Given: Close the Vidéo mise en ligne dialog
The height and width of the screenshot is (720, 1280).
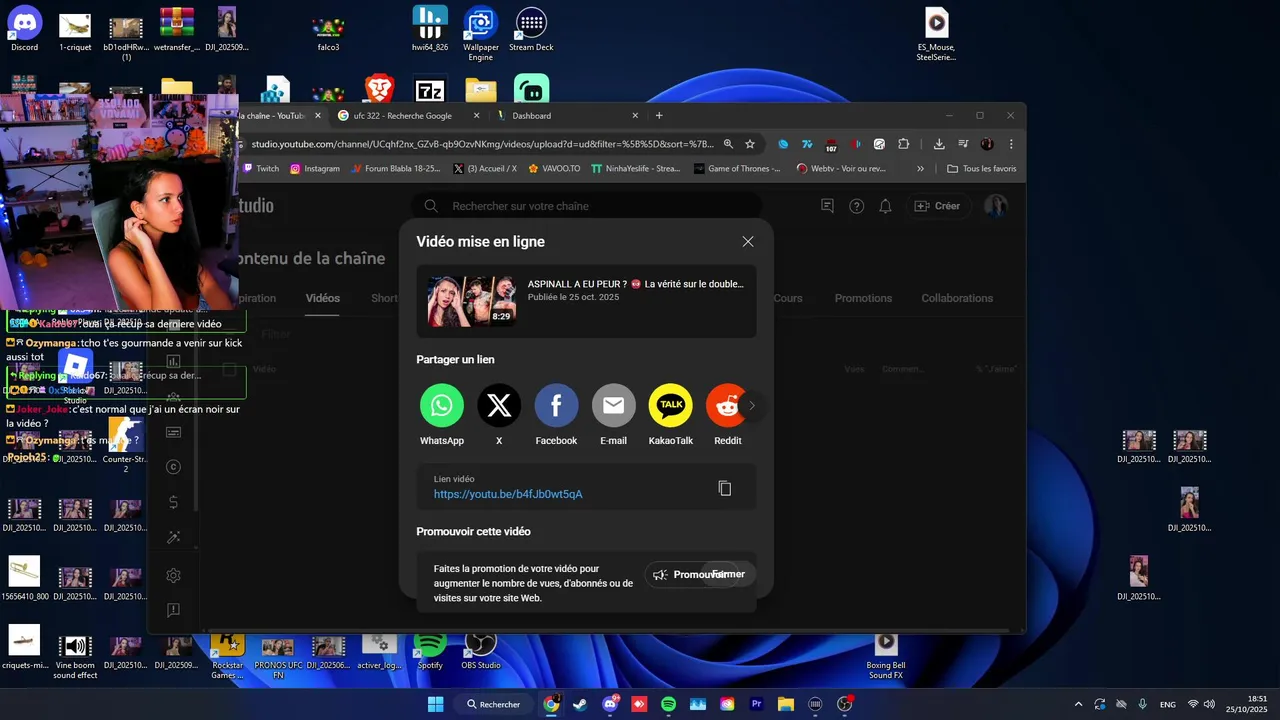Looking at the screenshot, I should (748, 241).
